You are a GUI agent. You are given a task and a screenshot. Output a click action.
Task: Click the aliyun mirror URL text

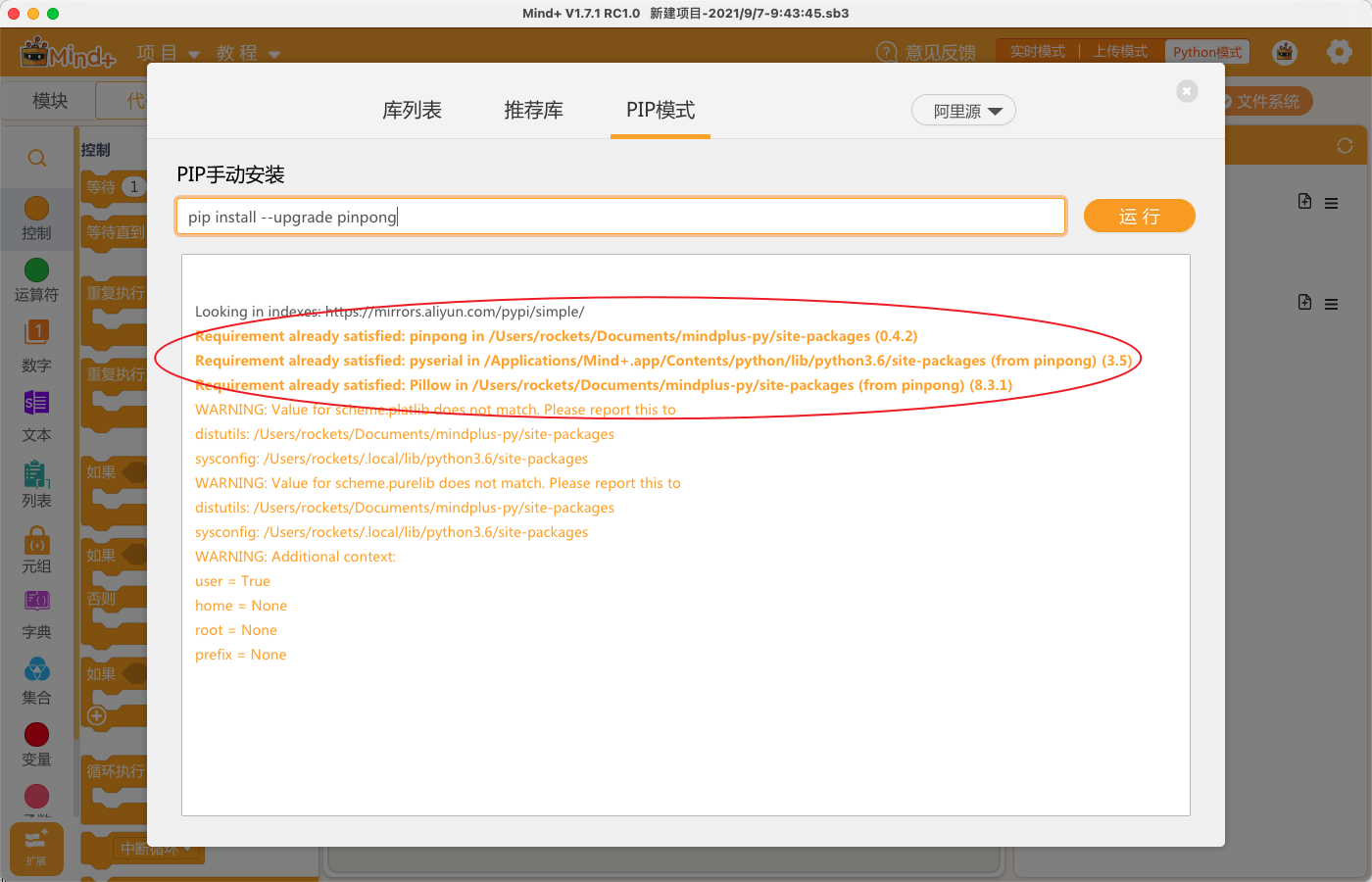click(455, 312)
